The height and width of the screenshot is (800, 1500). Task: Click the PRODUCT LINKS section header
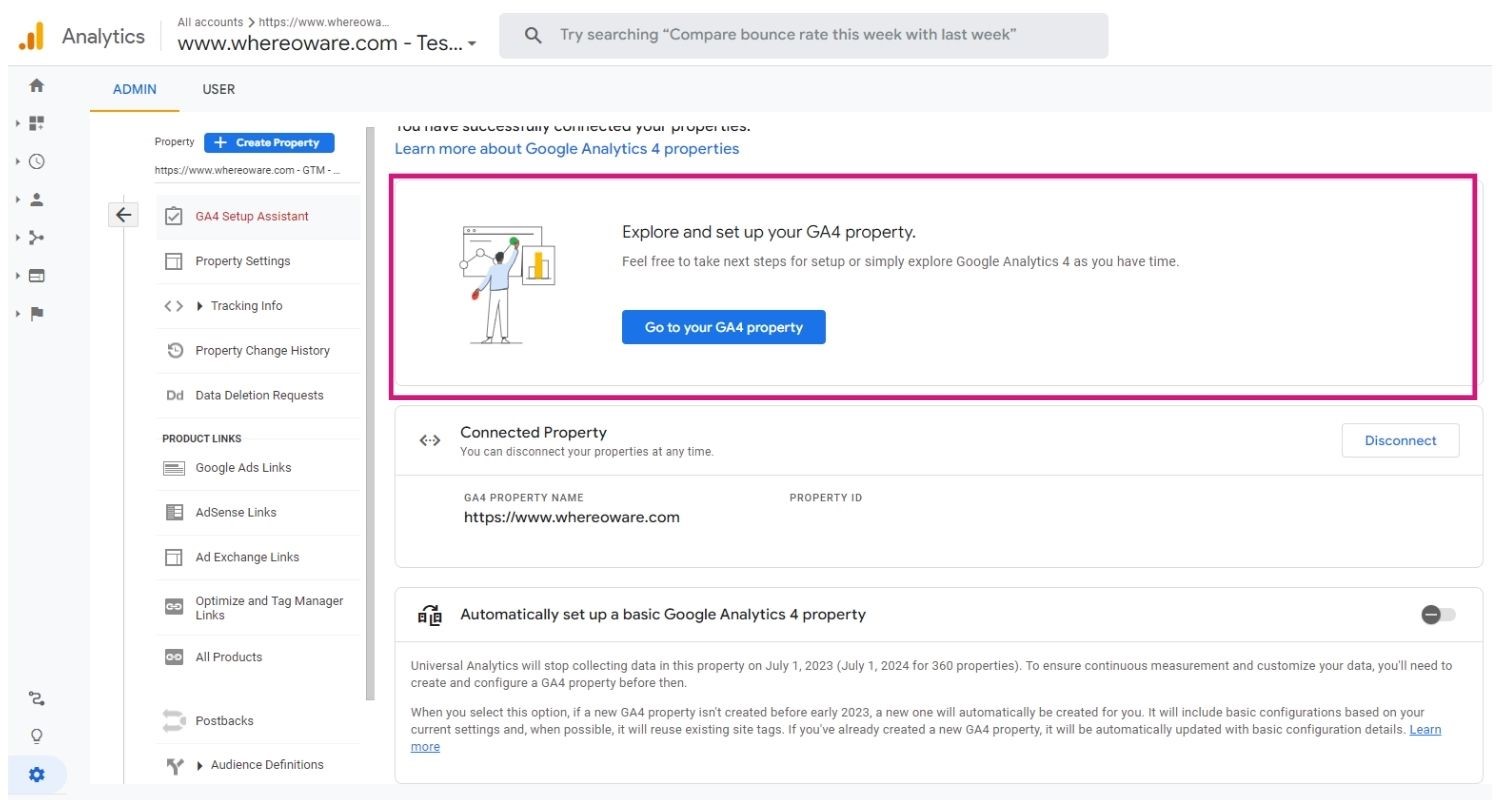coord(202,438)
